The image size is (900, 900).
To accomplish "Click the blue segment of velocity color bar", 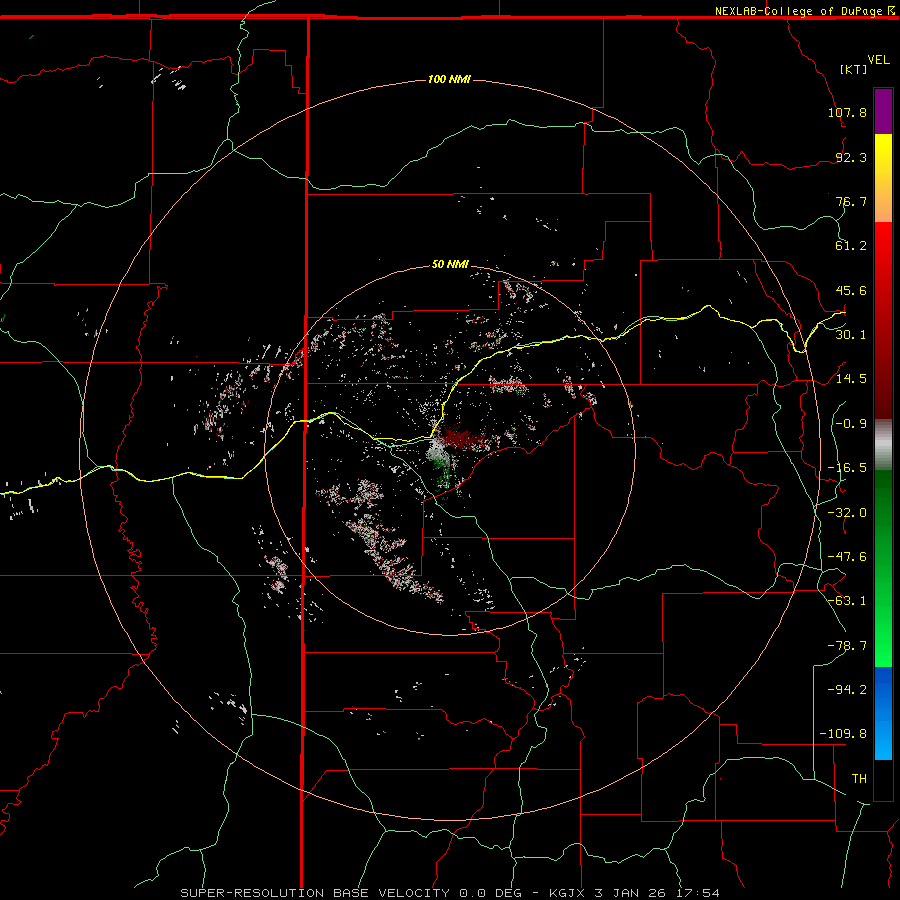I will [x=883, y=713].
